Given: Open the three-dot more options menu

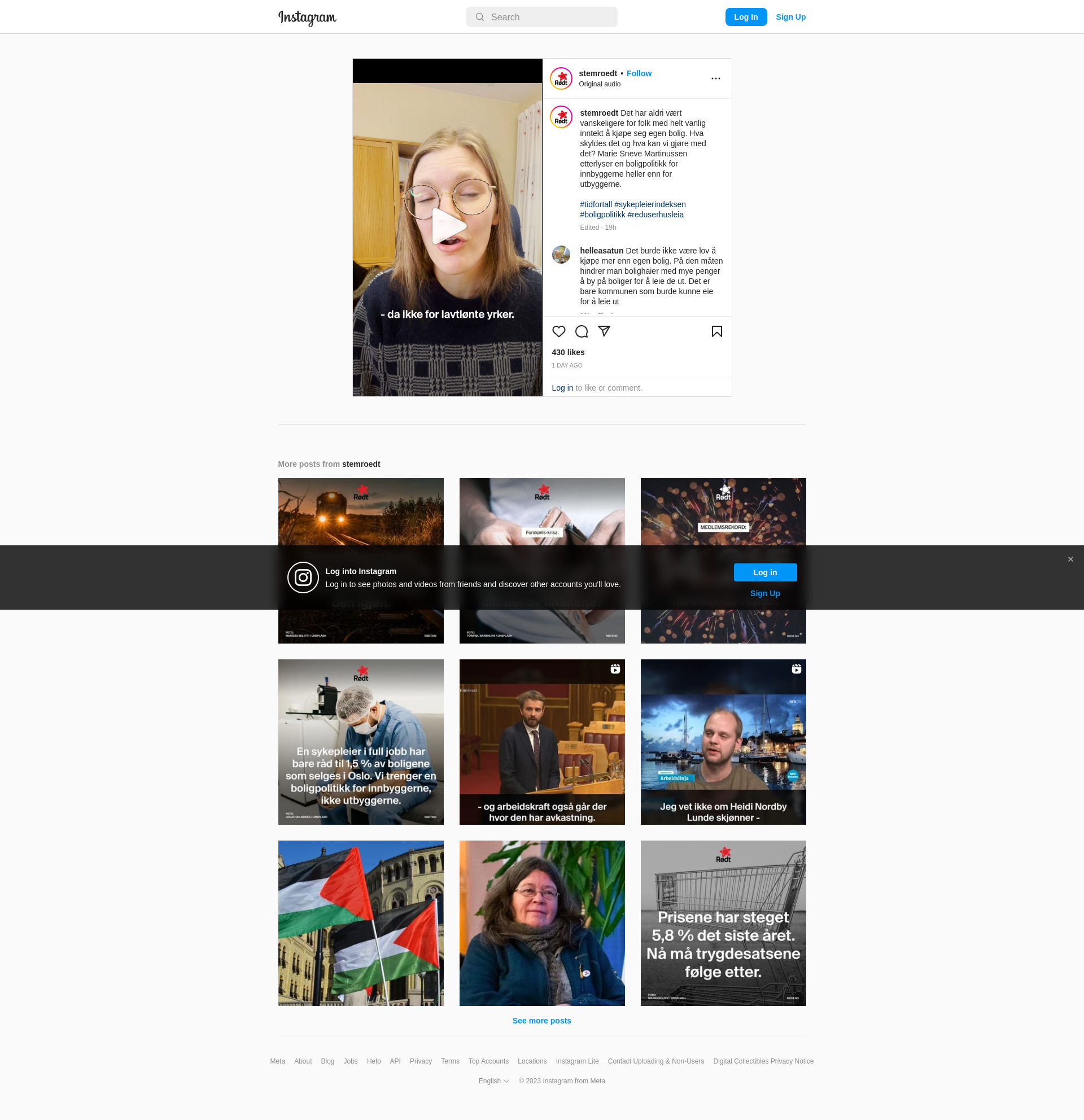Looking at the screenshot, I should click(715, 78).
